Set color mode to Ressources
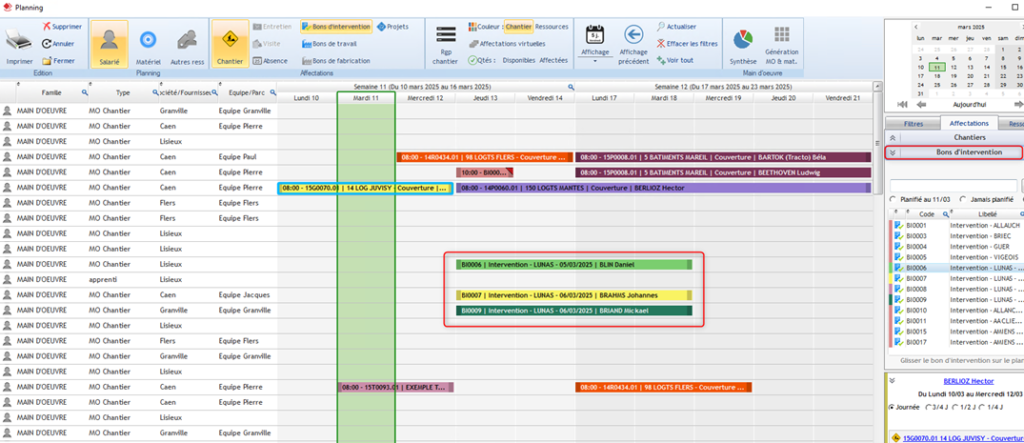Viewport: 1024px width, 443px height. pos(552,27)
